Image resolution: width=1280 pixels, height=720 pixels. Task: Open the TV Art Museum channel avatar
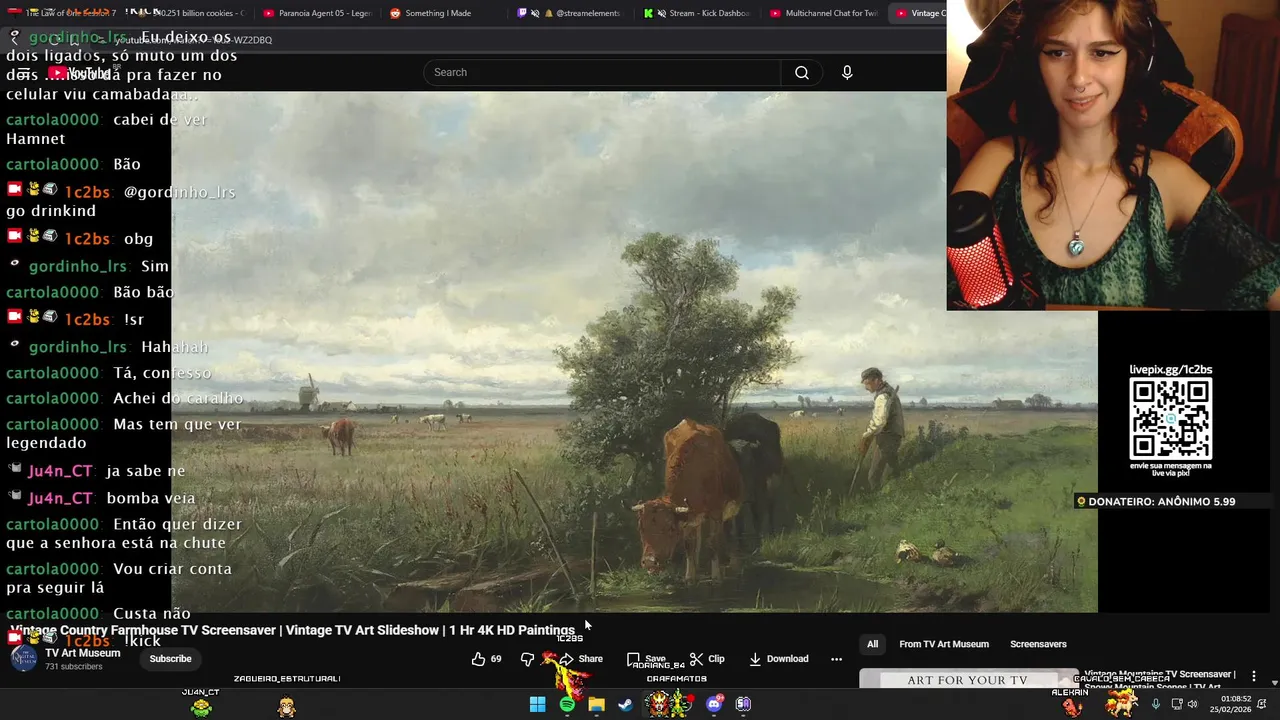pyautogui.click(x=24, y=658)
